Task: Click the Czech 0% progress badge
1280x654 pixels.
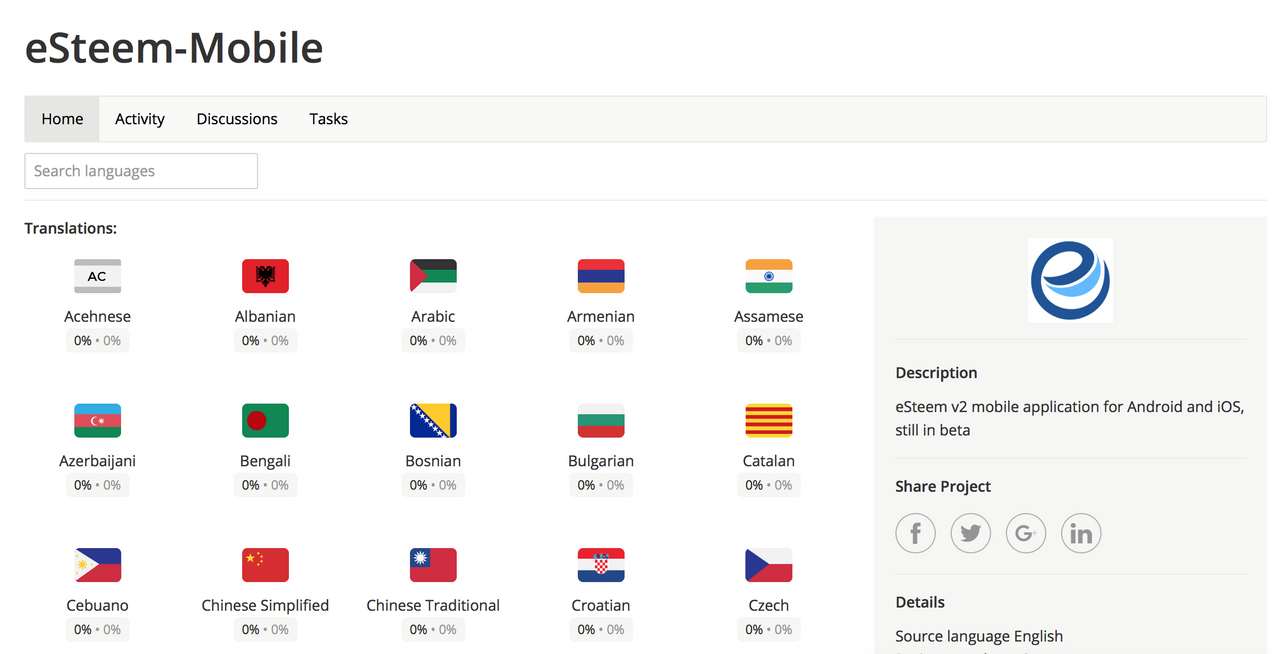Action: point(769,630)
